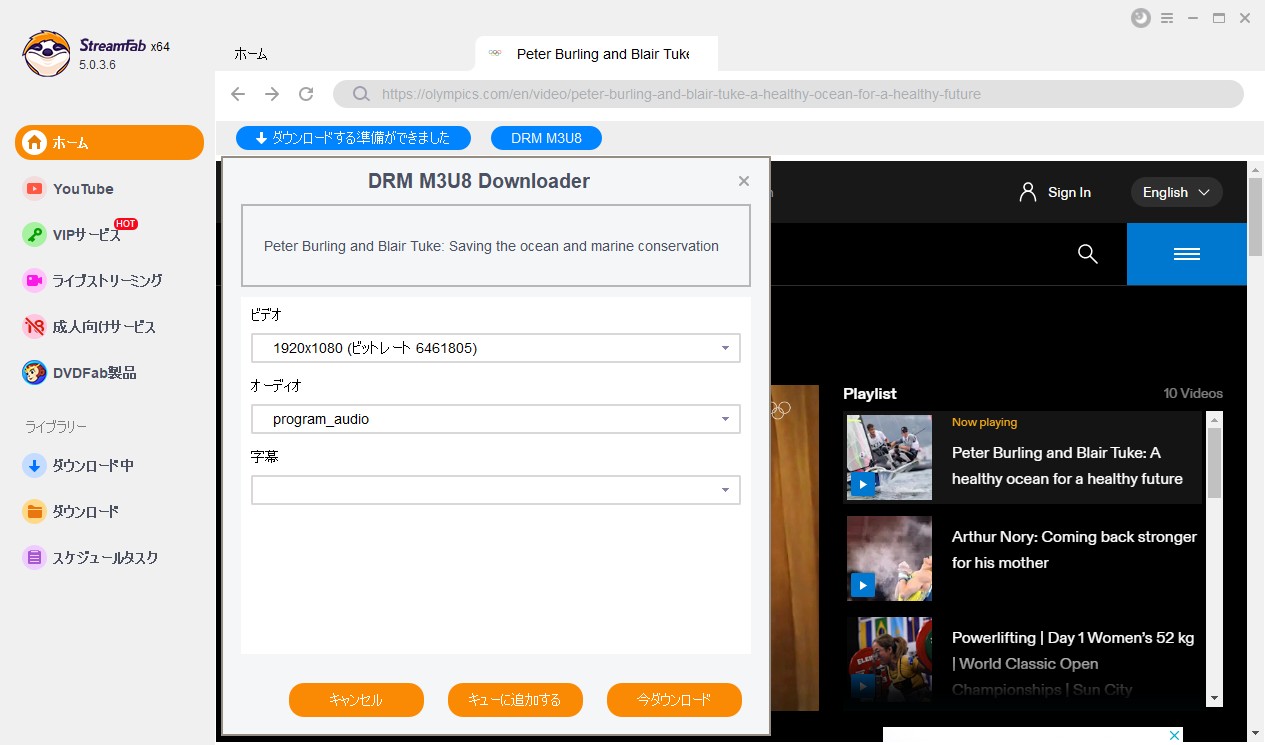The width and height of the screenshot is (1265, 745).
Task: Click the video title text box in the dialog
Action: [496, 246]
